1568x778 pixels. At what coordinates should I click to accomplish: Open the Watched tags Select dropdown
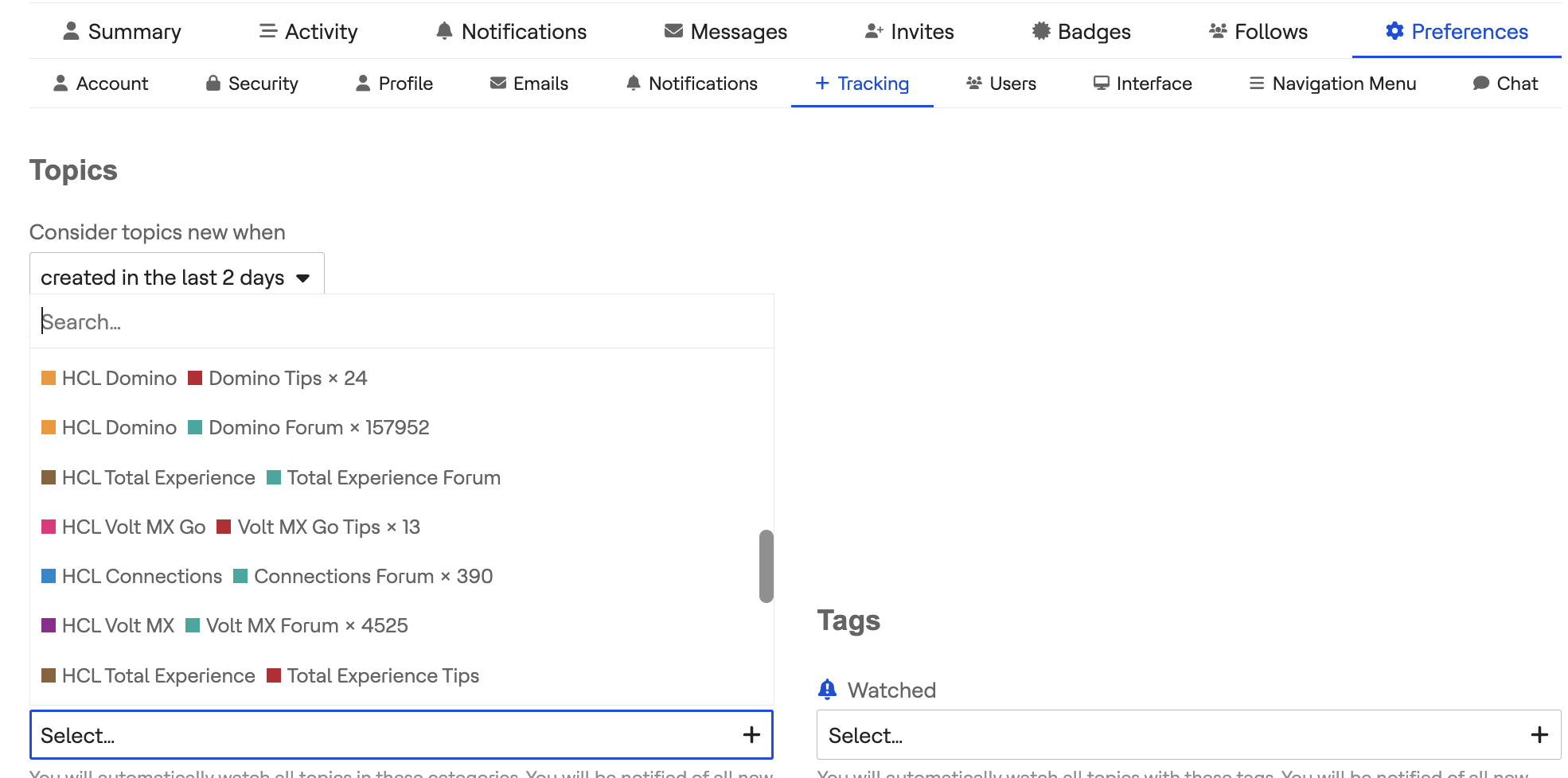pos(1189,735)
